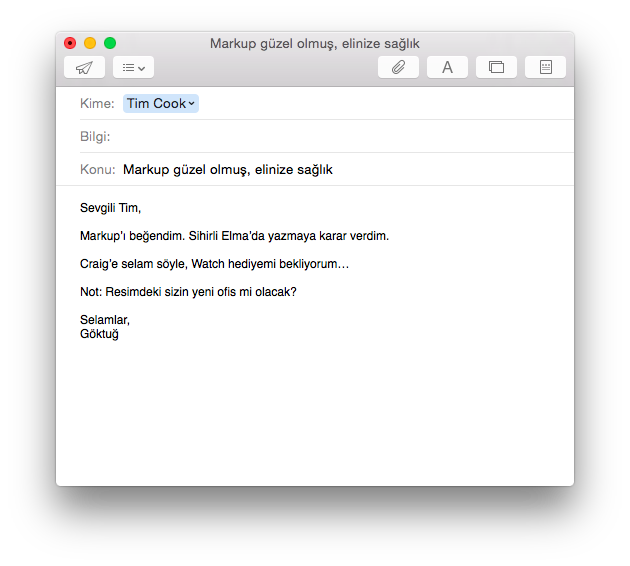Viewport: 630px width, 566px height.
Task: Zoom the window with the green button
Action: tap(110, 43)
